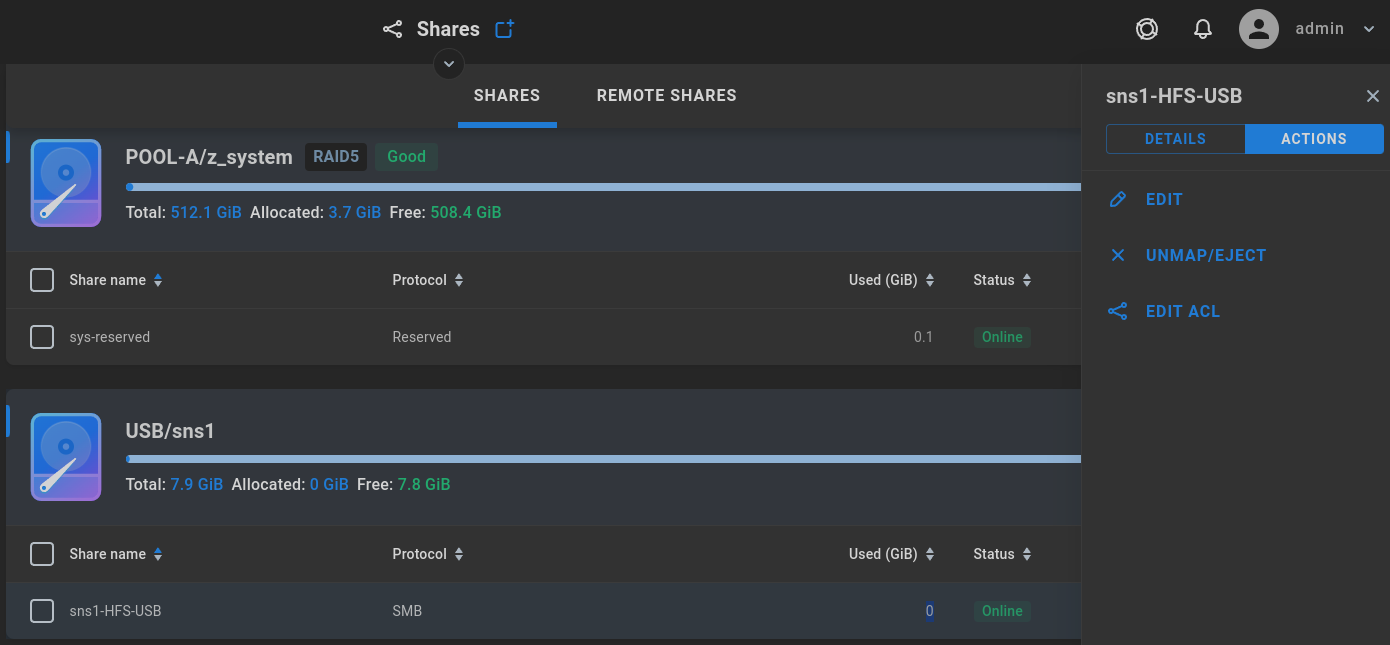Screen dimensions: 1390x645
Task: Sort POOL-A table by Status arrows
Action: click(1027, 281)
